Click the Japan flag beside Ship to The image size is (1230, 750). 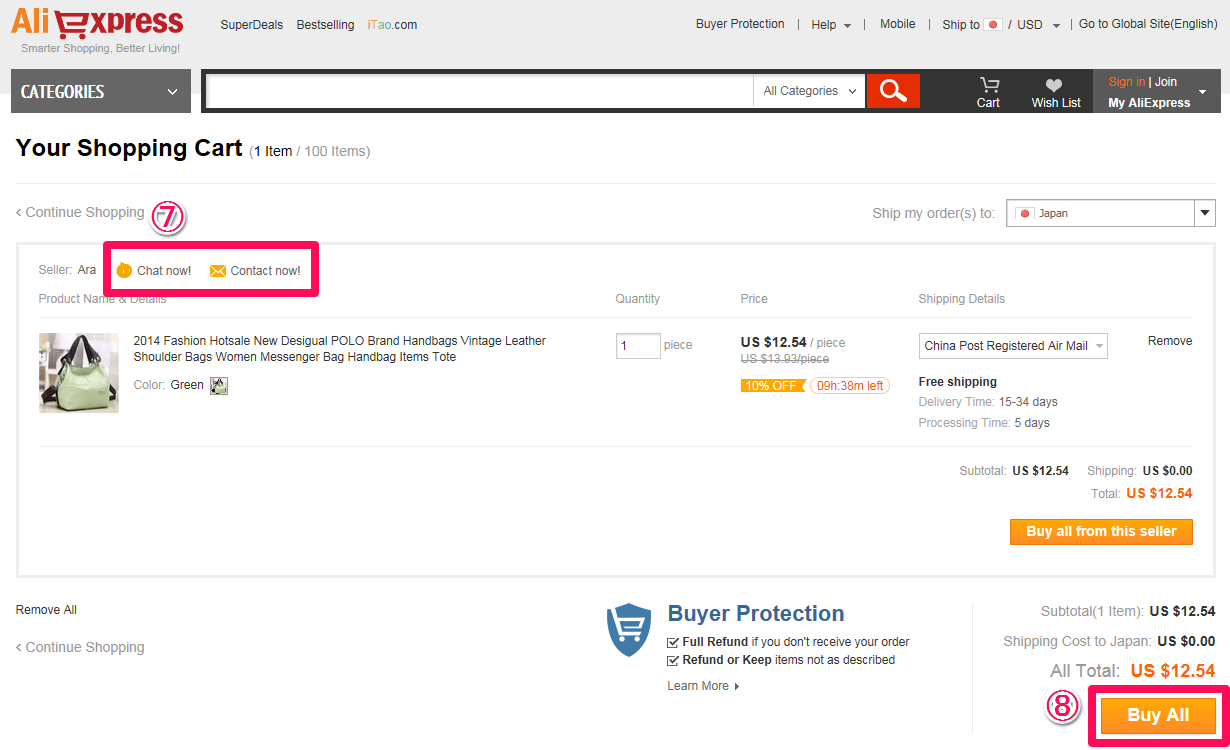click(x=993, y=25)
